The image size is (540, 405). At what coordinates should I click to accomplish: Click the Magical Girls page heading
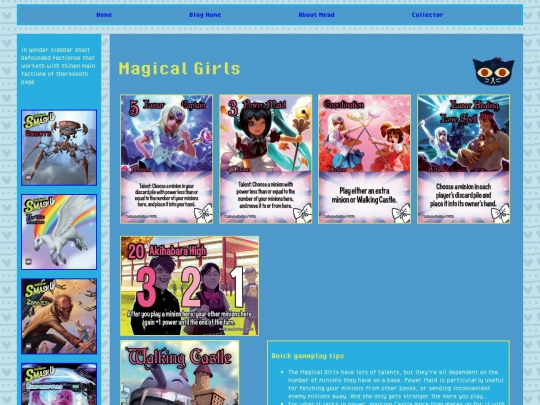click(179, 69)
